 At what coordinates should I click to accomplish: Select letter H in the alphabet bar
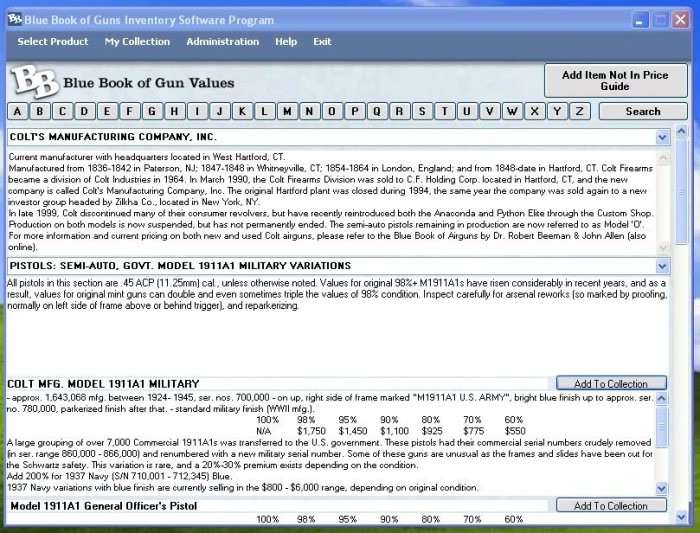point(175,111)
